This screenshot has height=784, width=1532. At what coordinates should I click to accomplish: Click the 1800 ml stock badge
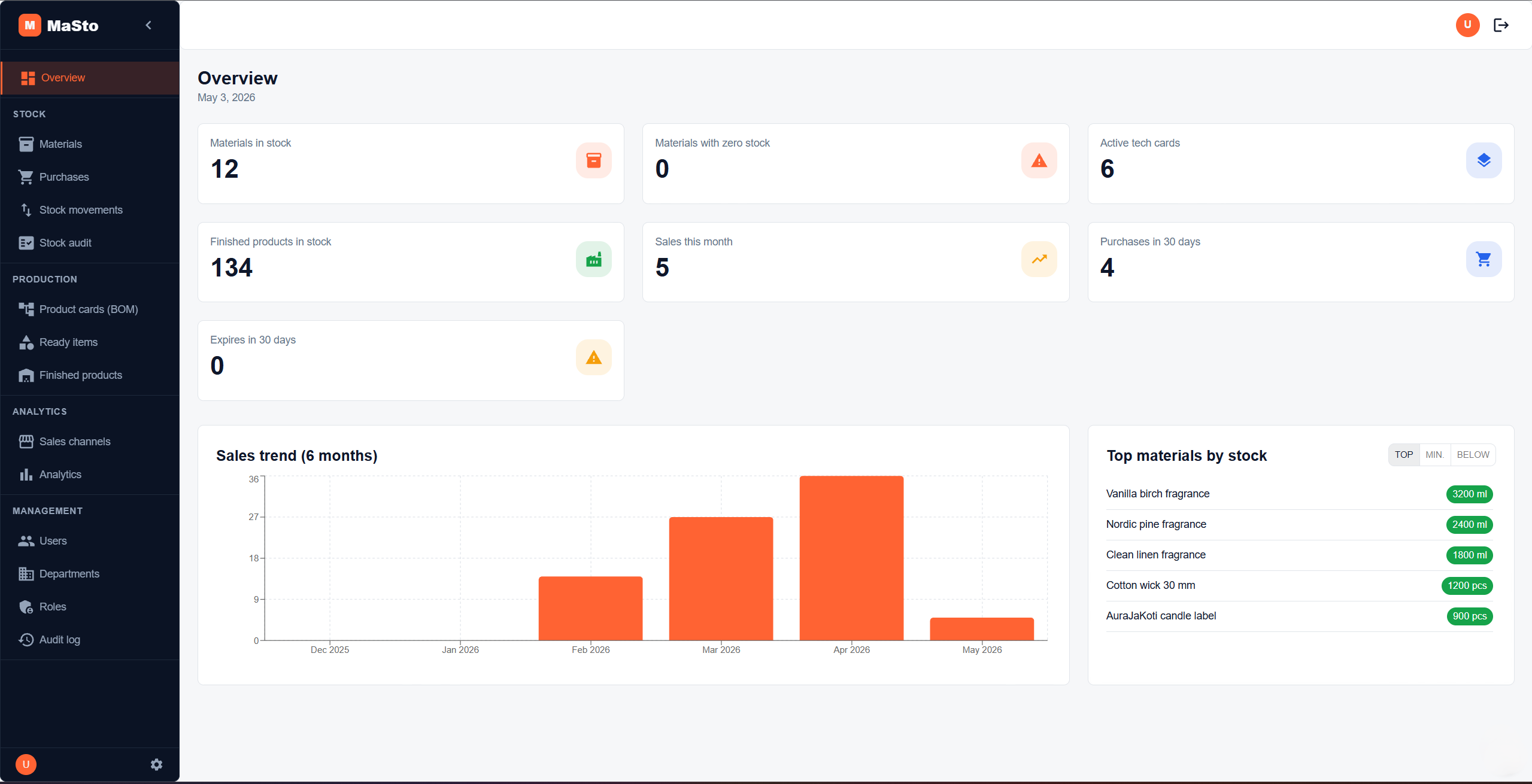tap(1469, 555)
